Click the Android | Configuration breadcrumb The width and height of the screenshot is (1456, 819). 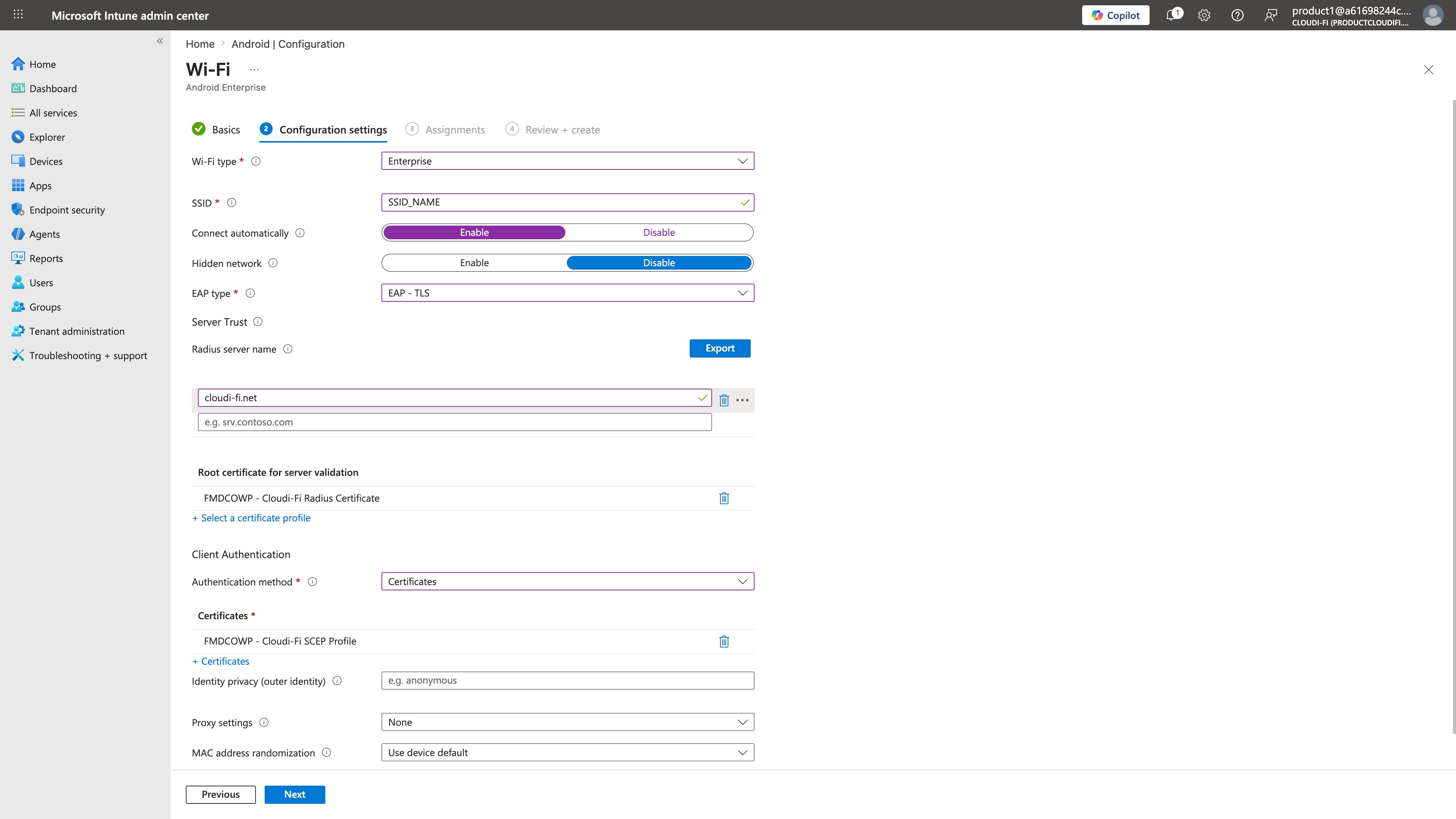pyautogui.click(x=288, y=44)
